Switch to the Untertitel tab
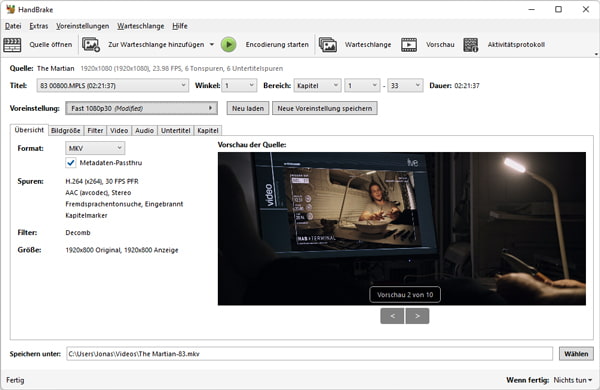 (176, 131)
